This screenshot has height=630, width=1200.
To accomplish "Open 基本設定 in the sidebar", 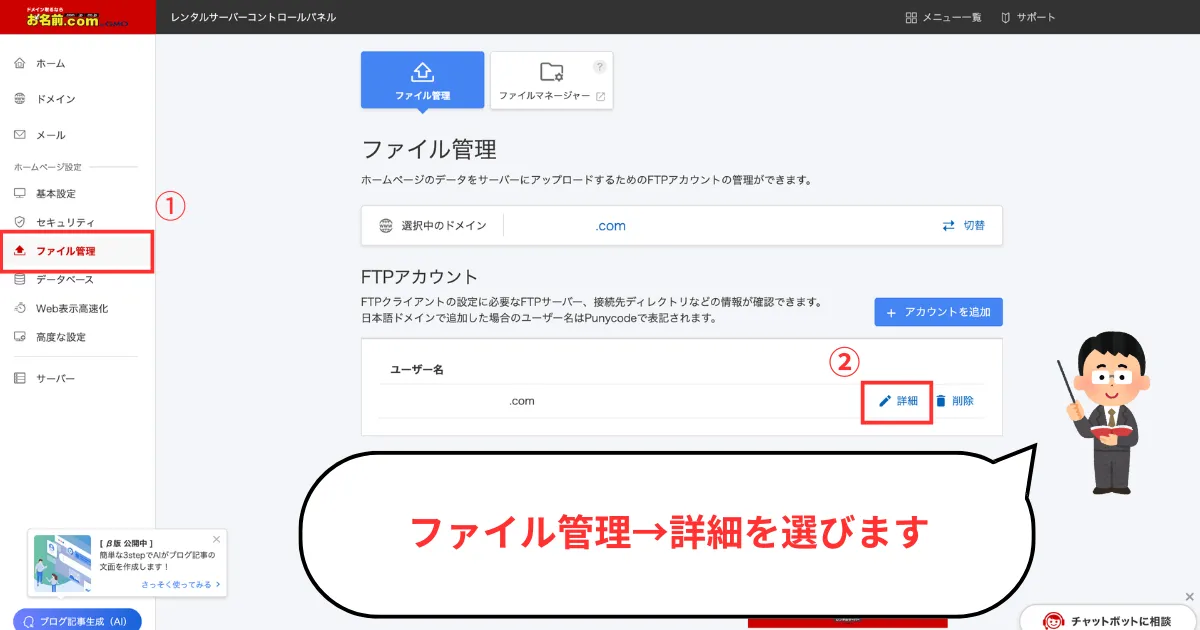I will tap(55, 193).
